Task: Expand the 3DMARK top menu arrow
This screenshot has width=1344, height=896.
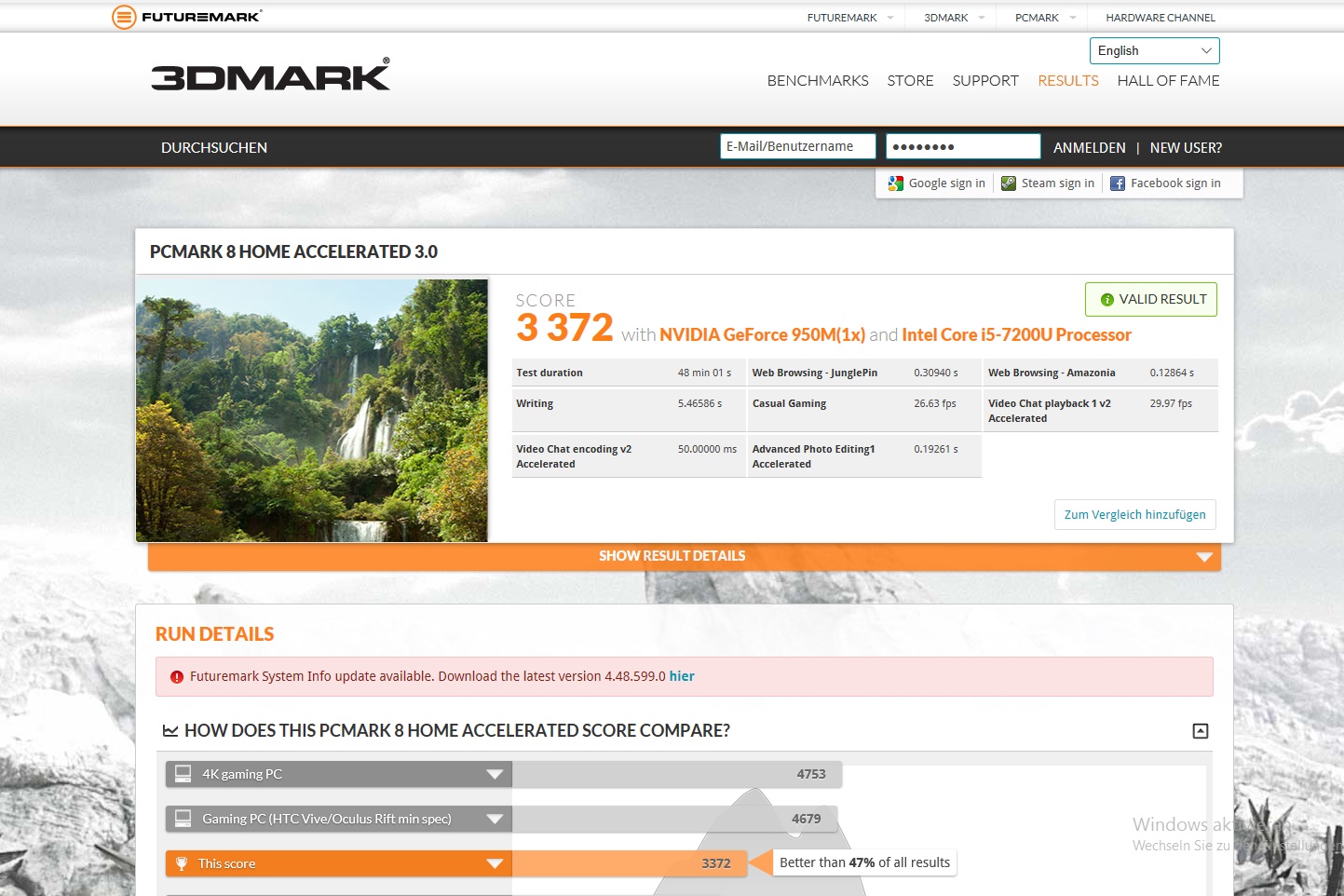Action: click(x=982, y=18)
